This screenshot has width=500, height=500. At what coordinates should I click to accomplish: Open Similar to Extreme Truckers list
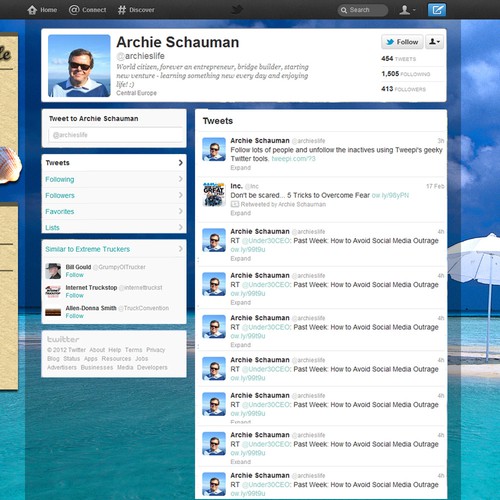tap(87, 249)
